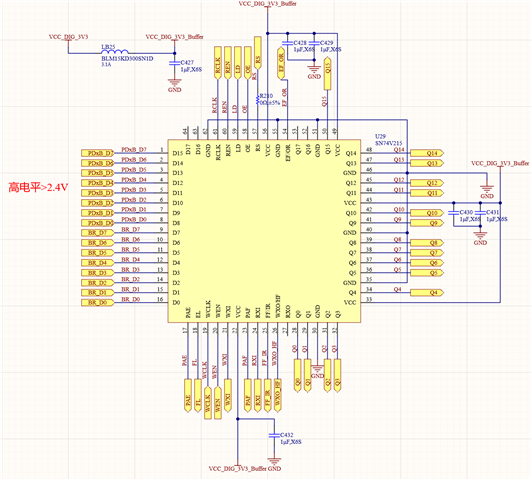Image resolution: width=532 pixels, height=480 pixels.
Task: Click the U29 designator text
Action: (x=380, y=136)
